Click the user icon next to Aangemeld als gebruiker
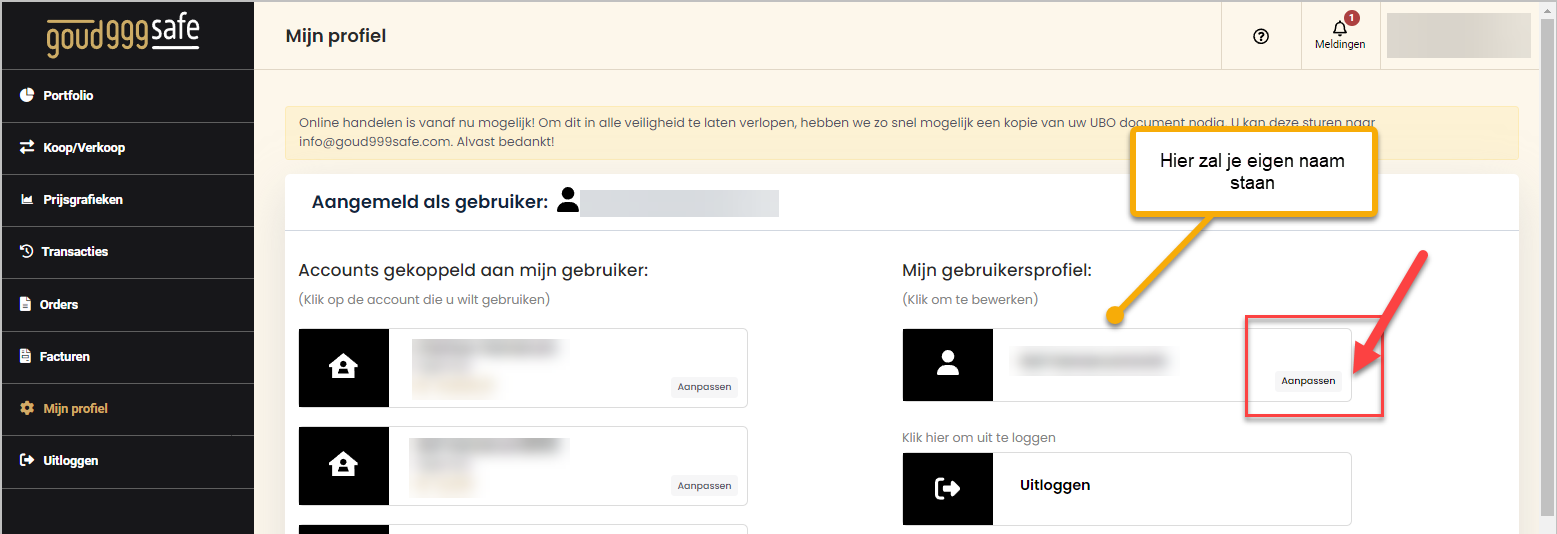1557x534 pixels. pyautogui.click(x=568, y=200)
